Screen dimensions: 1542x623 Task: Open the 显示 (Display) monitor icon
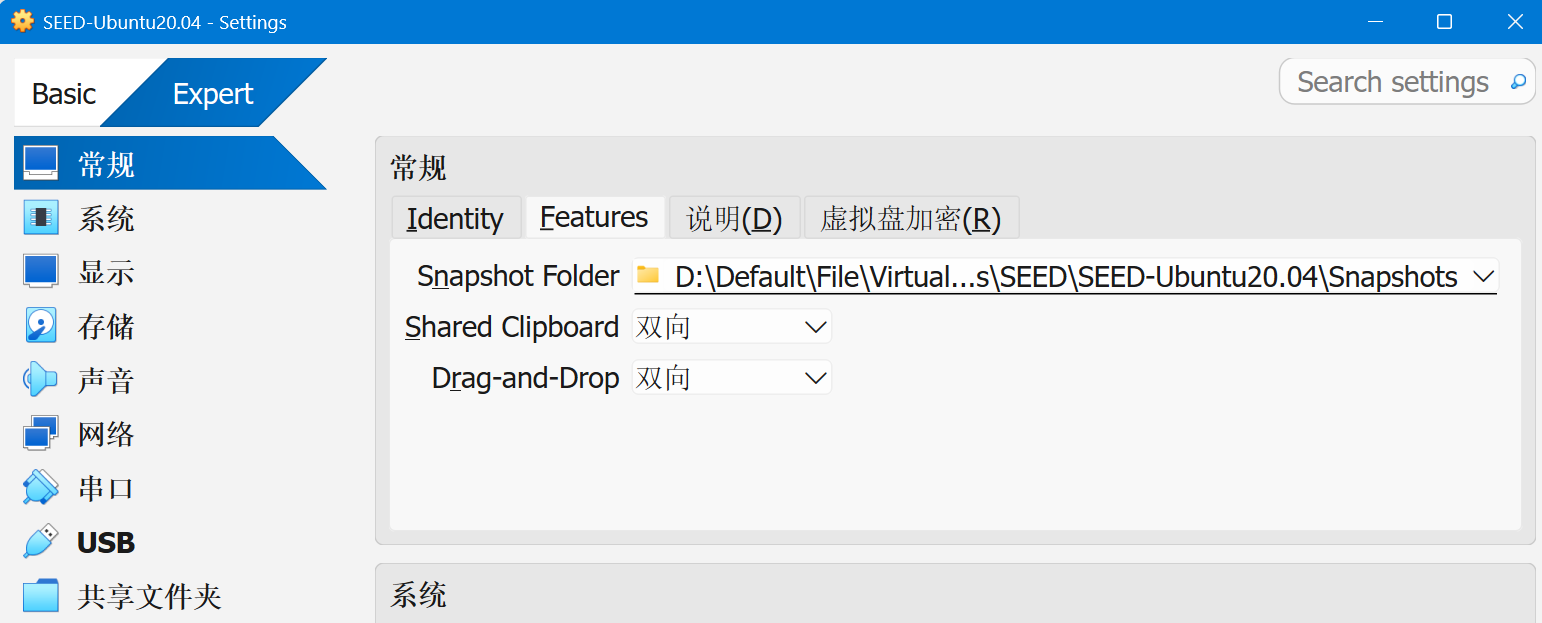tap(41, 271)
